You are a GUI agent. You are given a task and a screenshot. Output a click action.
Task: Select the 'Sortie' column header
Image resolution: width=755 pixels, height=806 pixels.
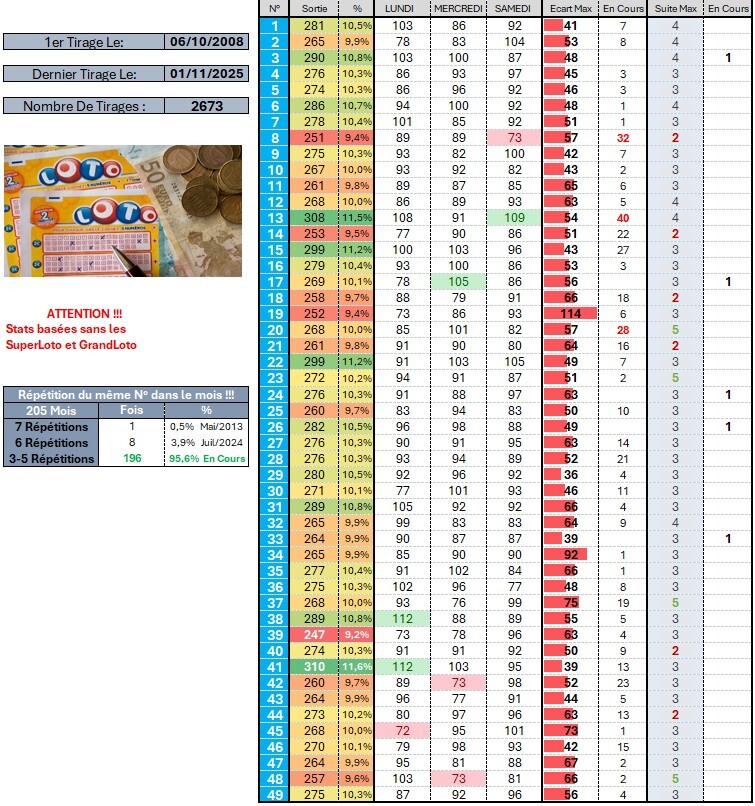coord(314,8)
